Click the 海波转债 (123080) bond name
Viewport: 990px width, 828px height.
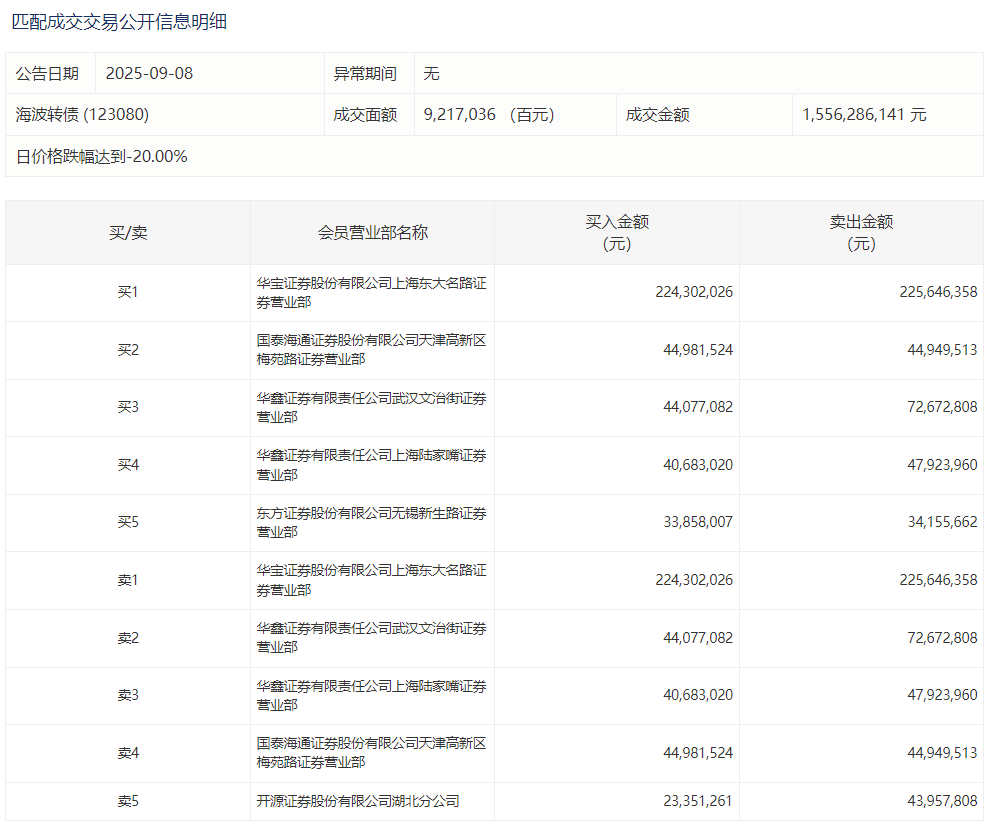(x=82, y=115)
